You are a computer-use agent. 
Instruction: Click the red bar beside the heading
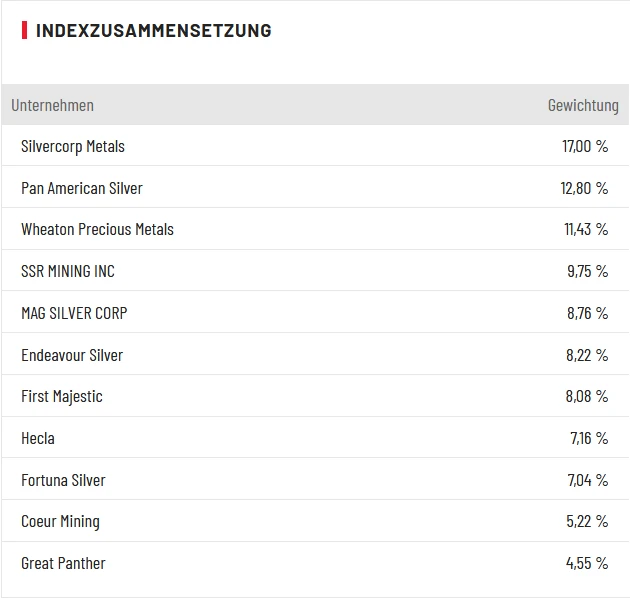[x=24, y=30]
